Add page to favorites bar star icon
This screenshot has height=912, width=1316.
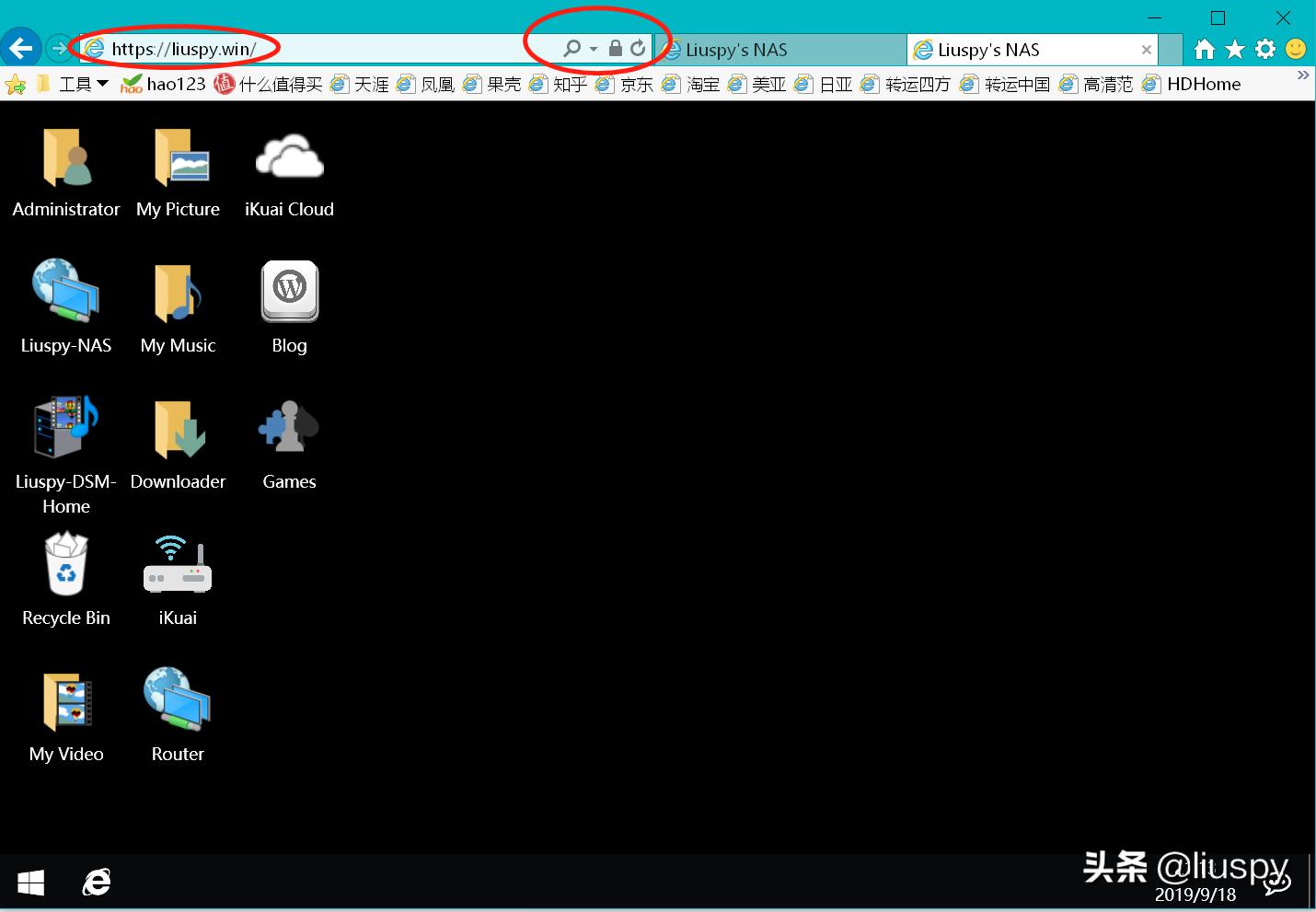point(15,85)
